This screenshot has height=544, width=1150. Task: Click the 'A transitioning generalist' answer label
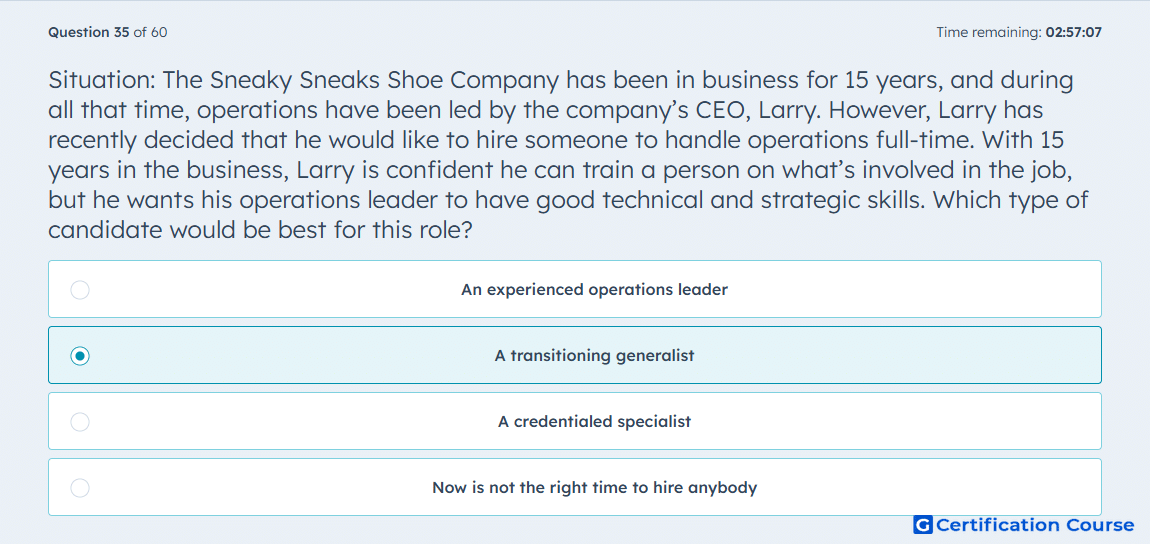(x=594, y=356)
